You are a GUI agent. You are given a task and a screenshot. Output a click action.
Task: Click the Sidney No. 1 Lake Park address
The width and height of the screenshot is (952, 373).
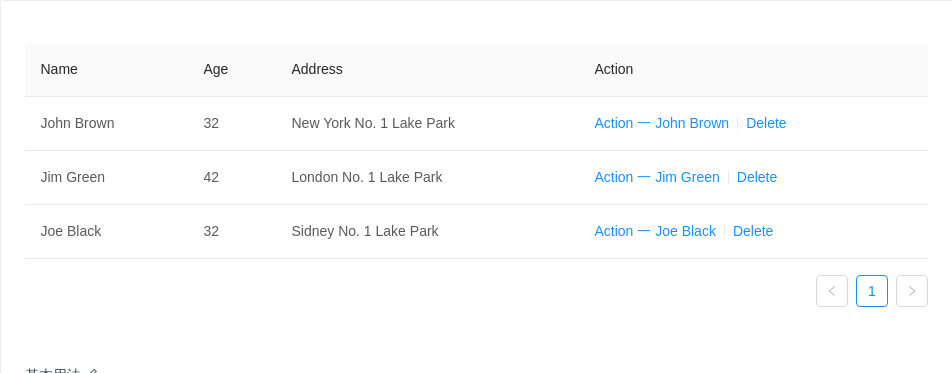[365, 231]
